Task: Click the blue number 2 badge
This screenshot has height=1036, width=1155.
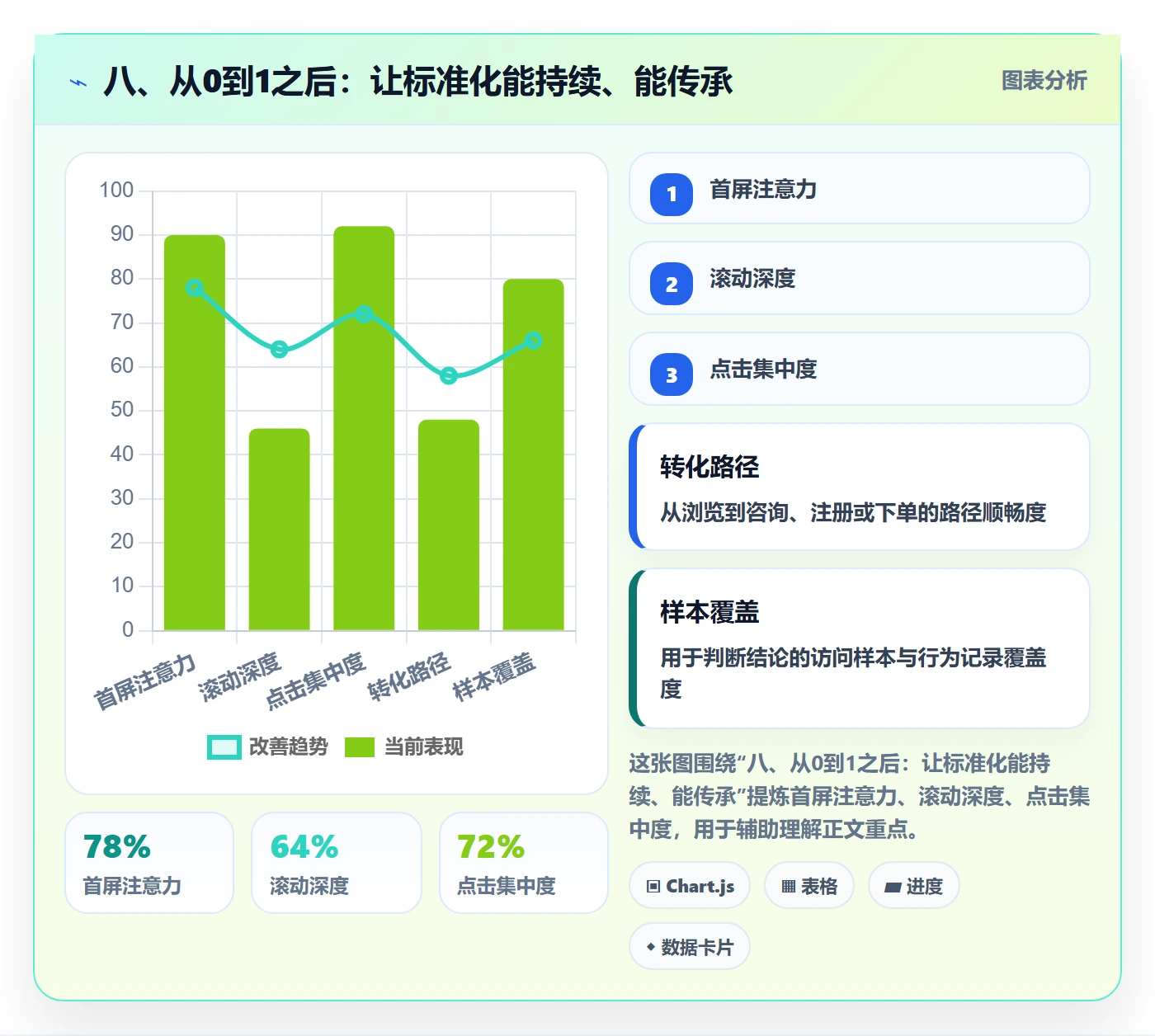Action: pos(672,284)
